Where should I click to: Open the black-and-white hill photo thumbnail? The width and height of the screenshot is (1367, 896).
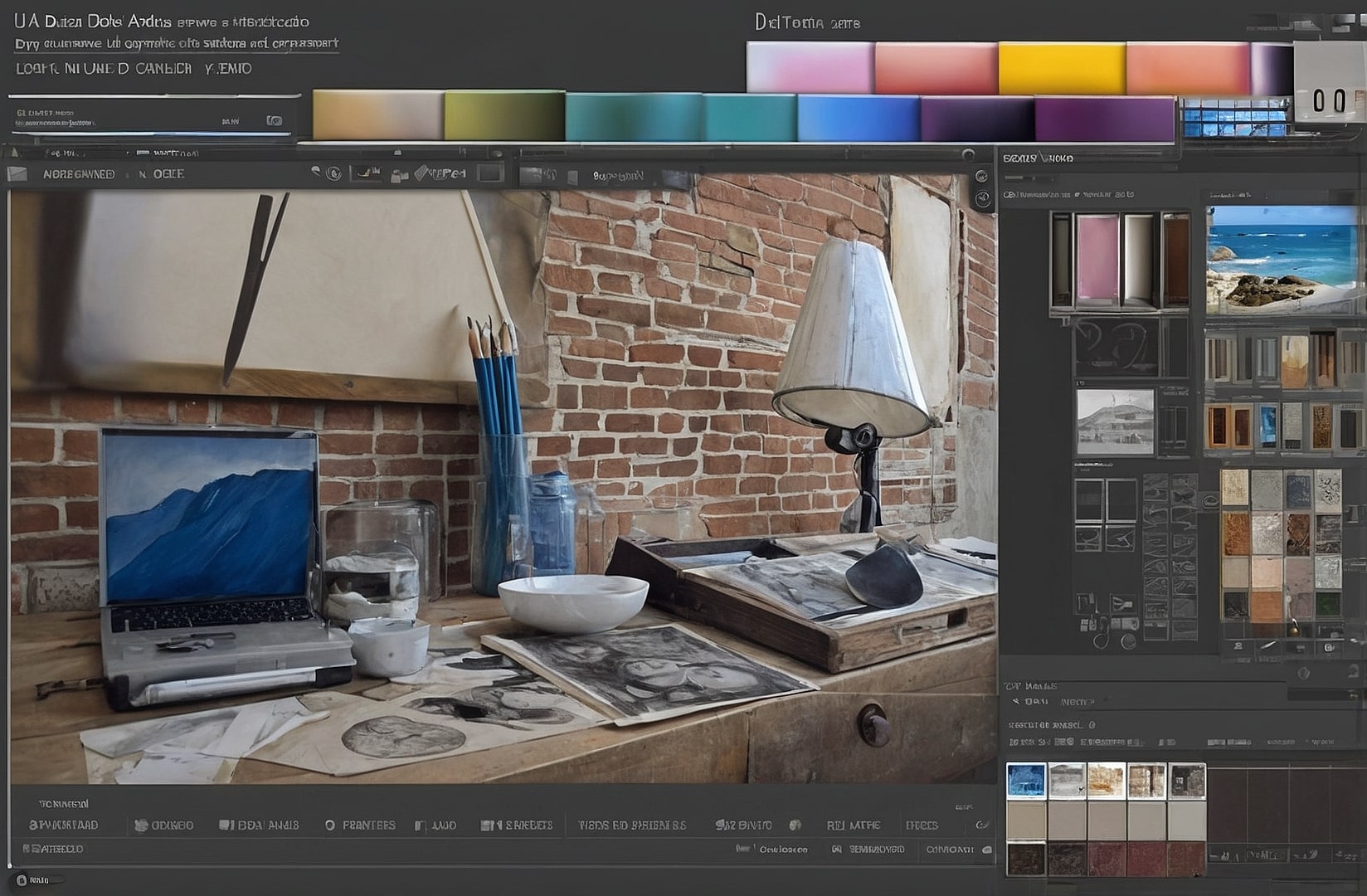[x=1115, y=421]
